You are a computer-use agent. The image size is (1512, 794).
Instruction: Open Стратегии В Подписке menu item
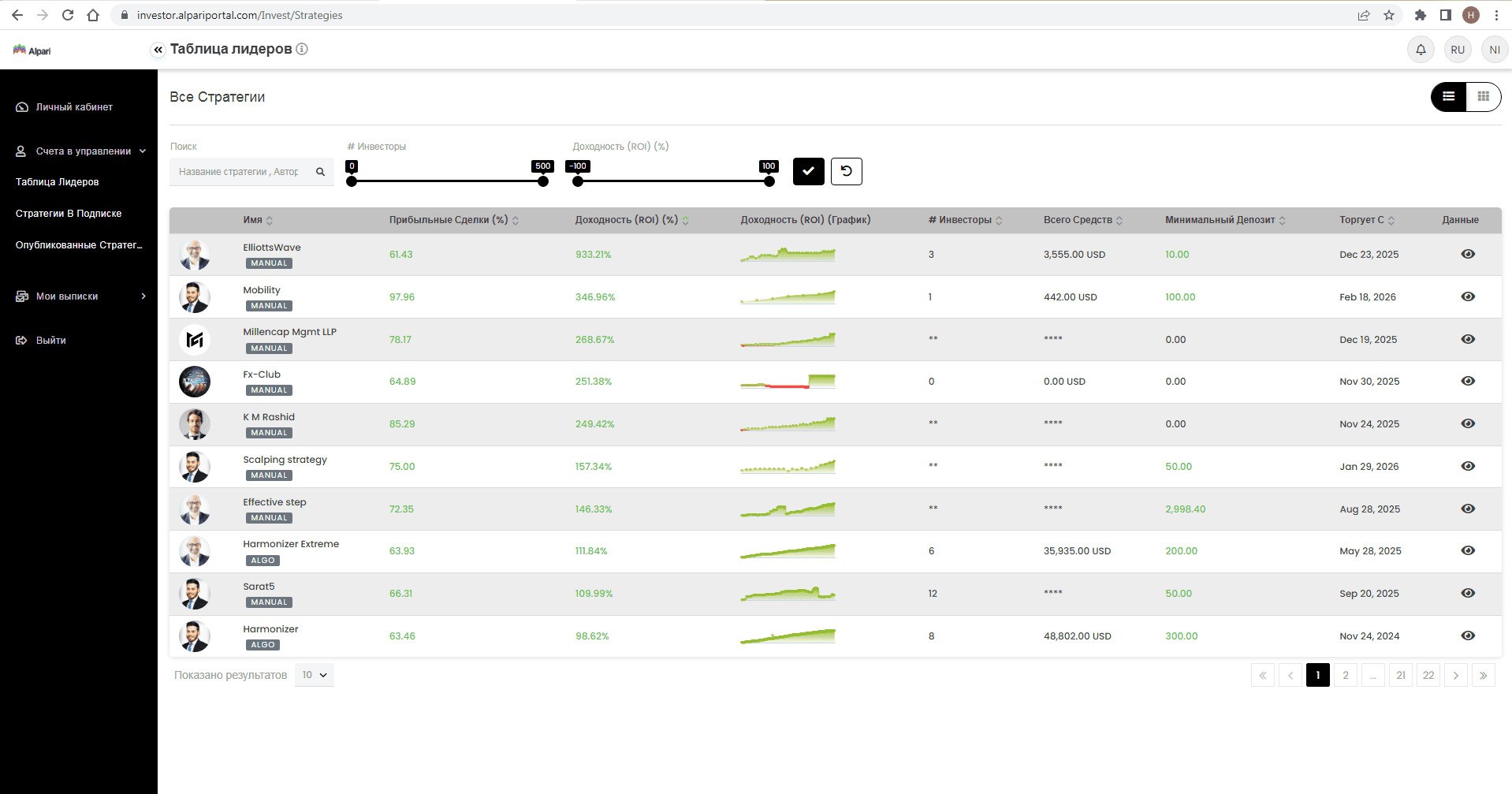click(x=69, y=214)
